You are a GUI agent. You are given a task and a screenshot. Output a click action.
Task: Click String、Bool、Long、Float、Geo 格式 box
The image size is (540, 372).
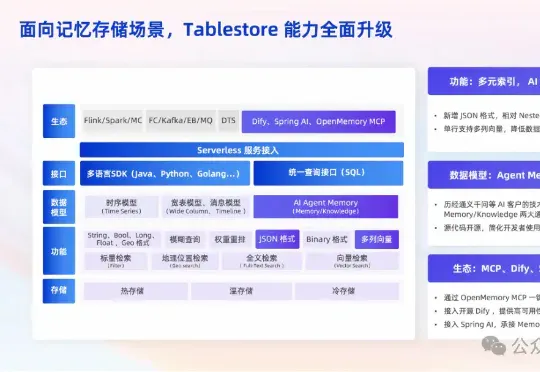point(122,239)
